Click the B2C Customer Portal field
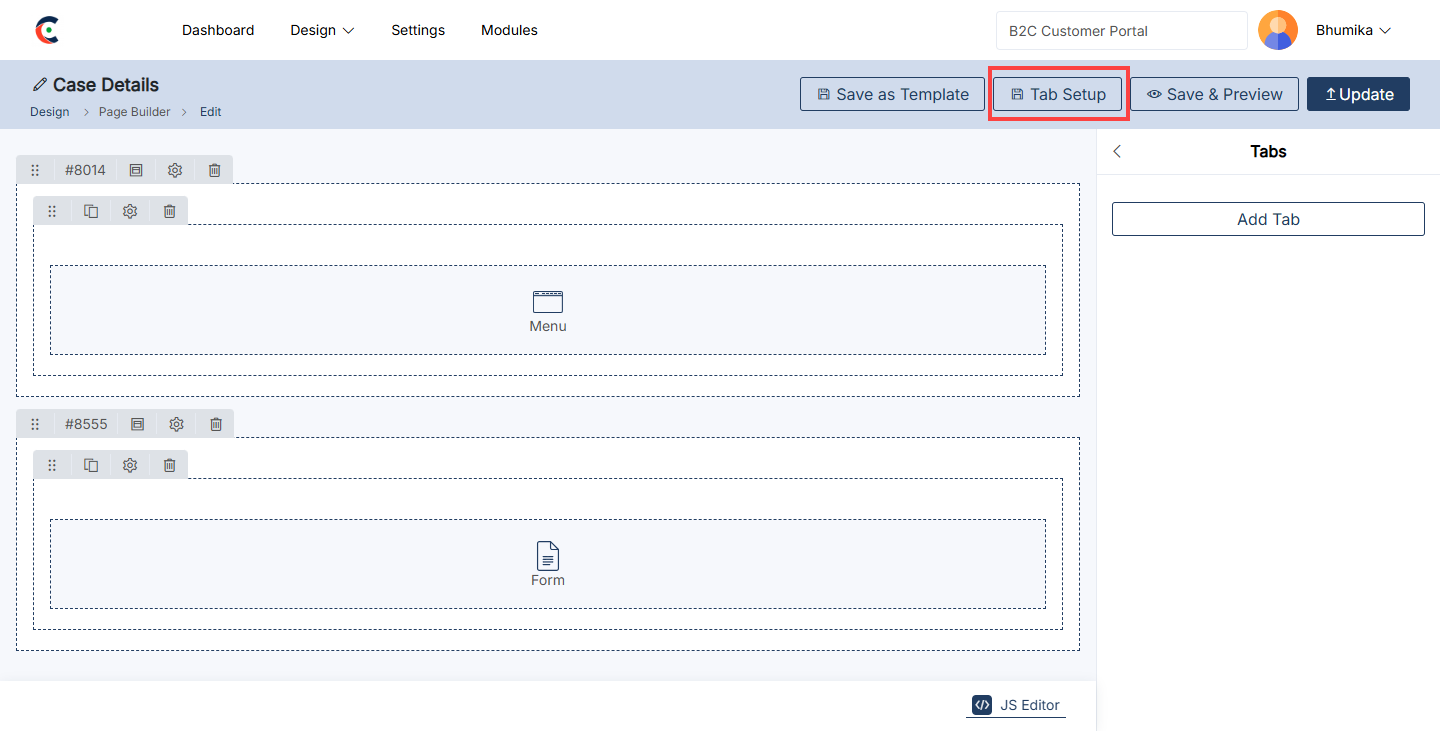This screenshot has width=1440, height=731. (x=1120, y=31)
